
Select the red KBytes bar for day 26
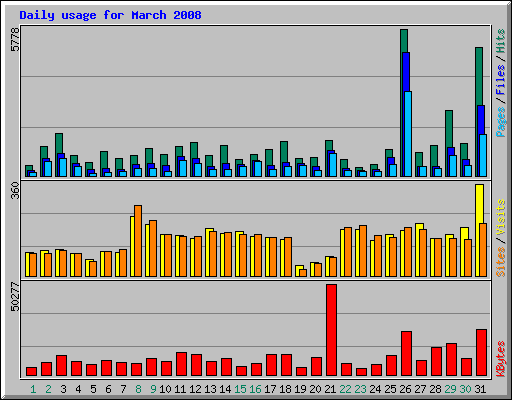click(407, 353)
